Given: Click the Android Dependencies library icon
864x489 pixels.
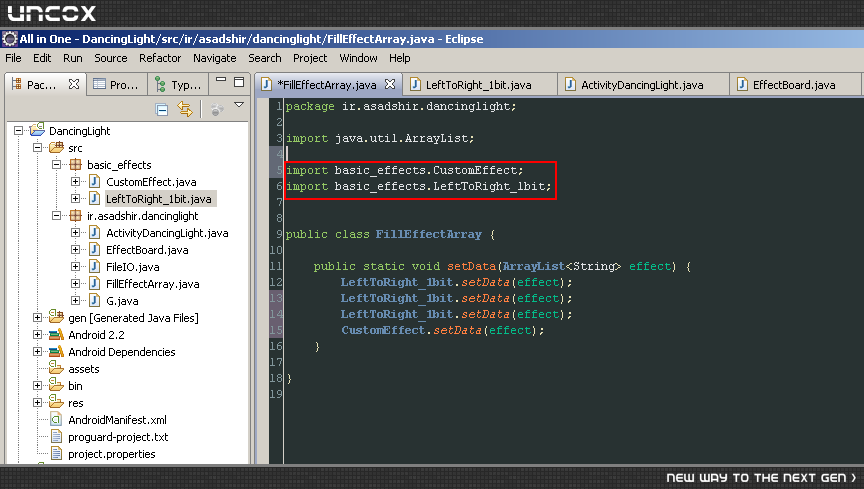Looking at the screenshot, I should coord(56,352).
